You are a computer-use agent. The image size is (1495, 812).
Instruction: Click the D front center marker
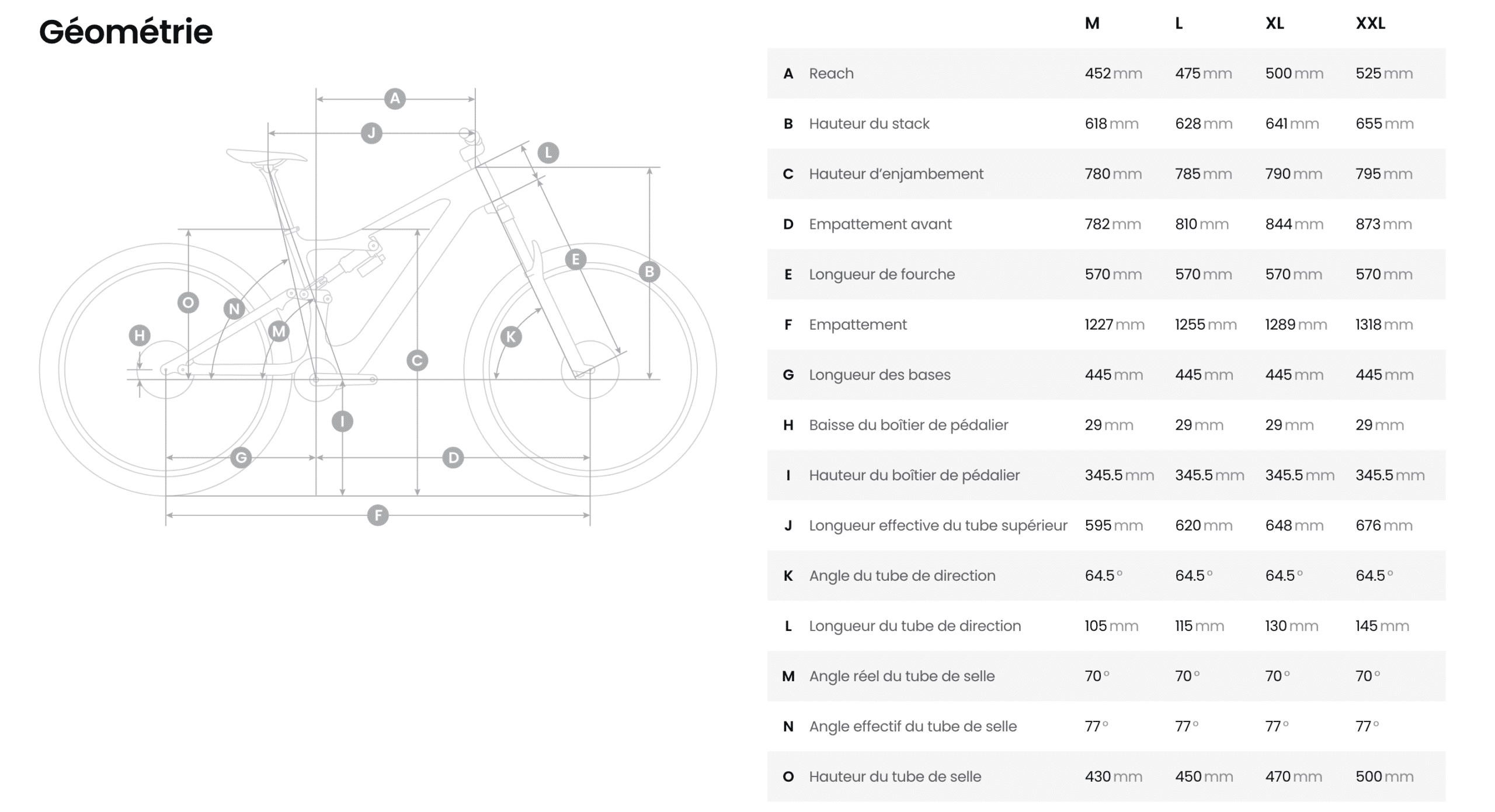coord(453,458)
